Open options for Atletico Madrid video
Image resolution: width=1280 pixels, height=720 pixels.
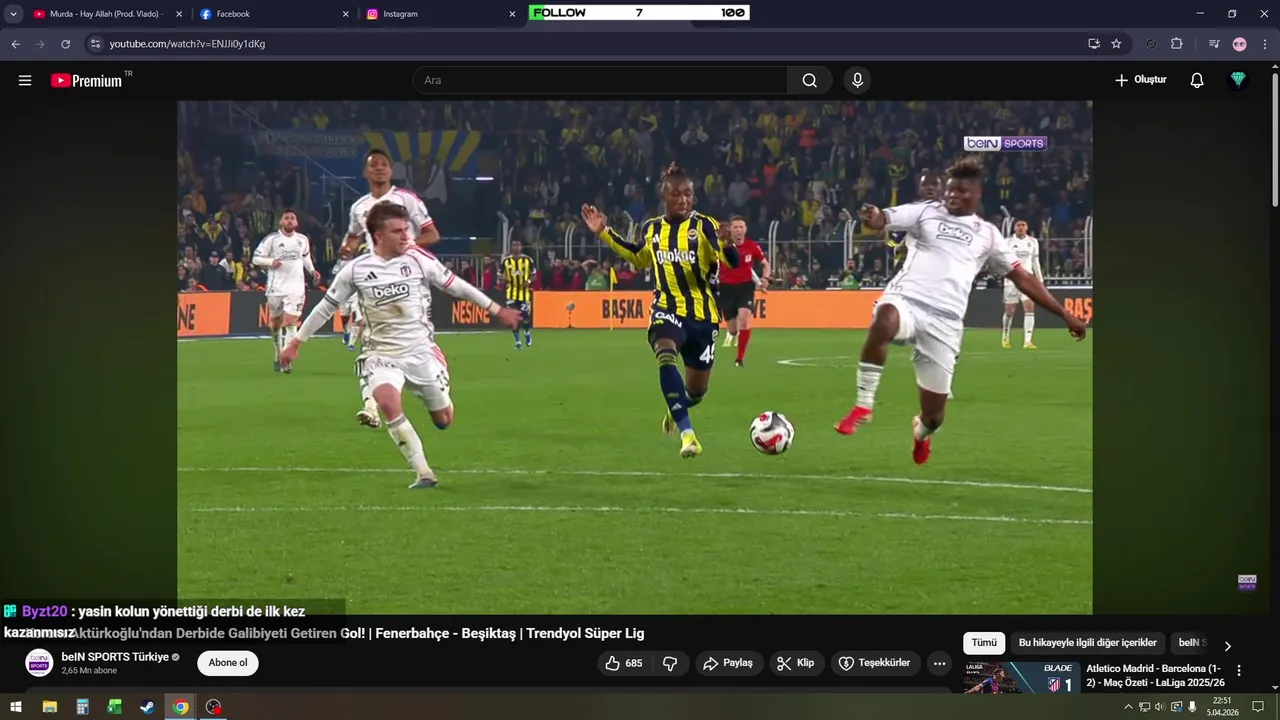[1239, 671]
